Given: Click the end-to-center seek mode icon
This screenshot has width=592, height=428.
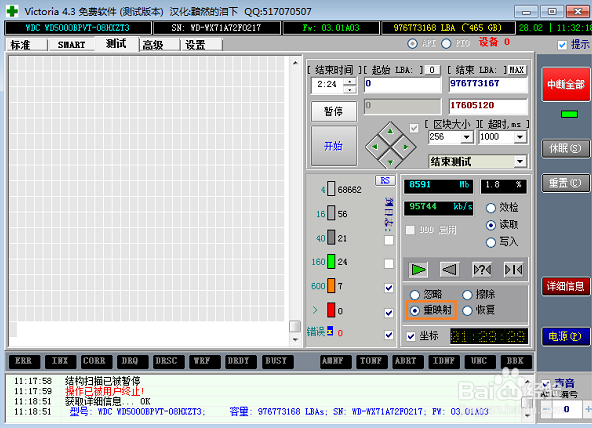Looking at the screenshot, I should point(514,269).
